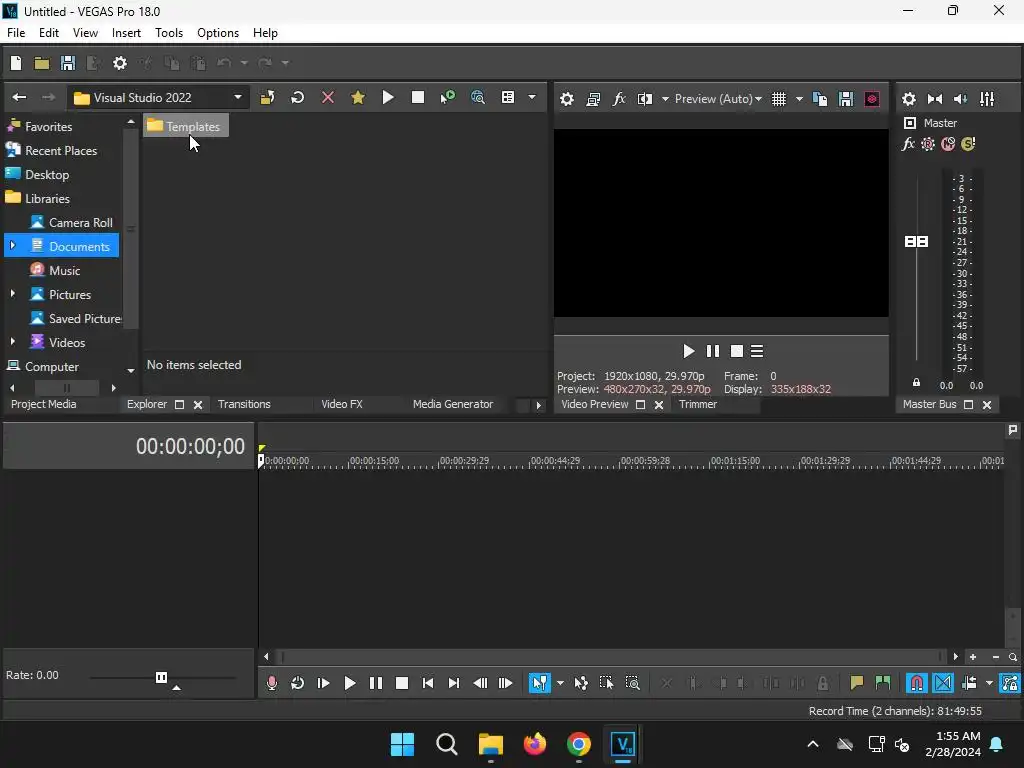The height and width of the screenshot is (768, 1024).
Task: Open mixing console from Master Bus
Action: click(987, 99)
